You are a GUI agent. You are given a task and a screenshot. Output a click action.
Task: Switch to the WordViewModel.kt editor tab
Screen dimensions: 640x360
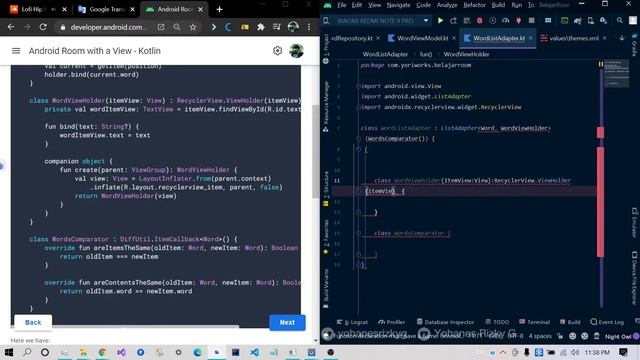pyautogui.click(x=422, y=38)
